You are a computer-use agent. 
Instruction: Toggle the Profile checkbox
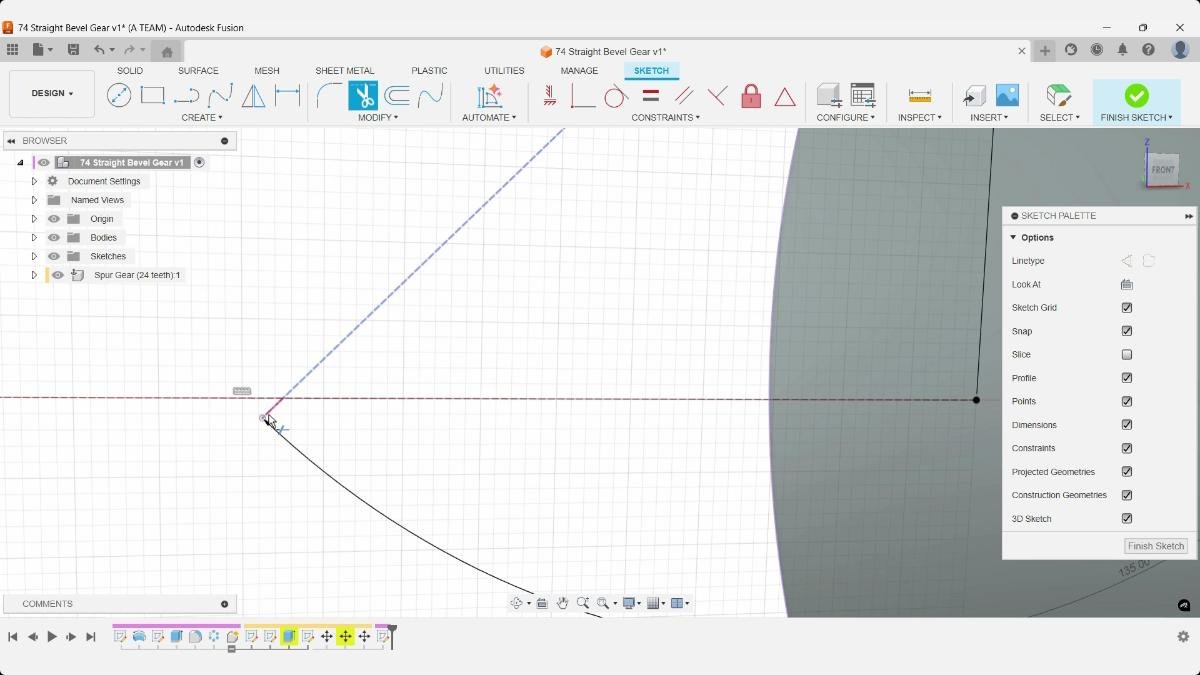point(1127,378)
